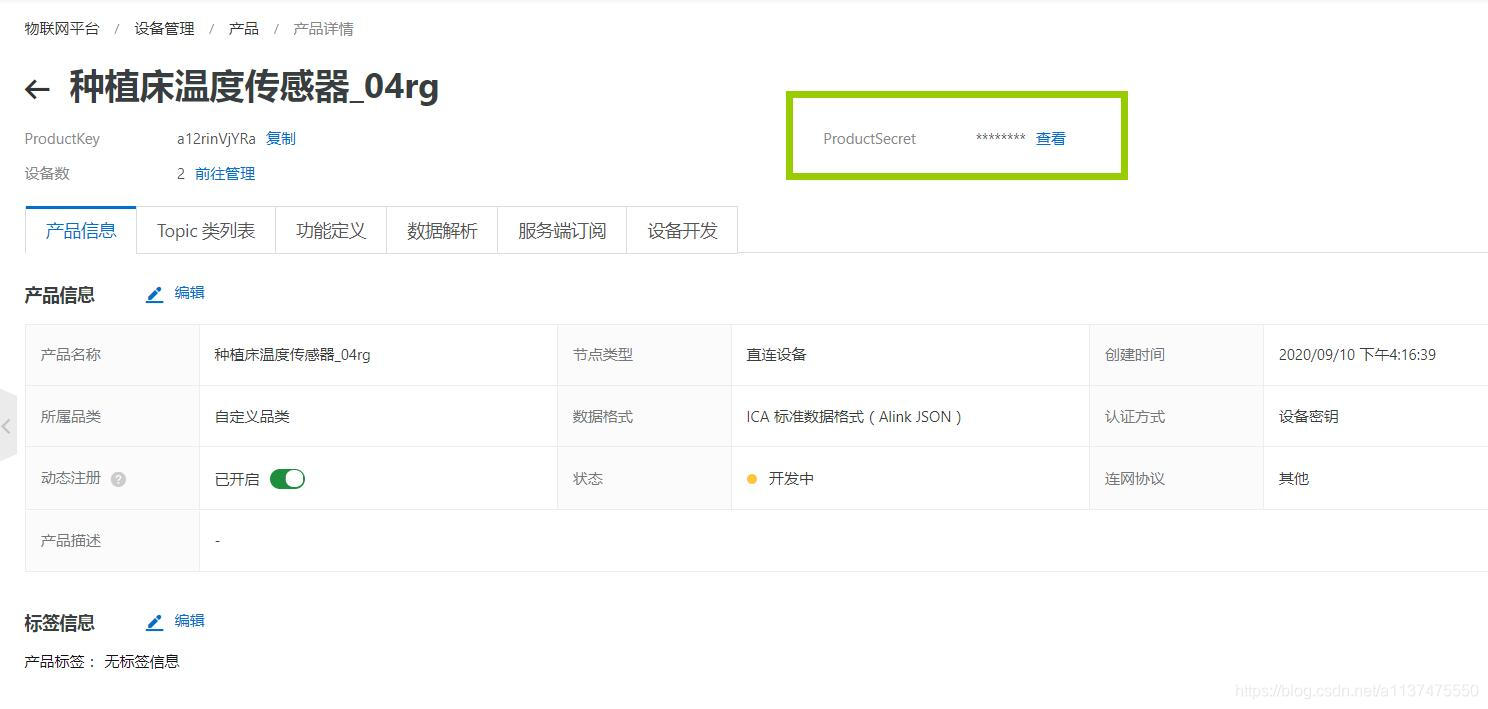Copy the ProductKey via 复制 link
Screen dimensions: 1488x709
281,139
